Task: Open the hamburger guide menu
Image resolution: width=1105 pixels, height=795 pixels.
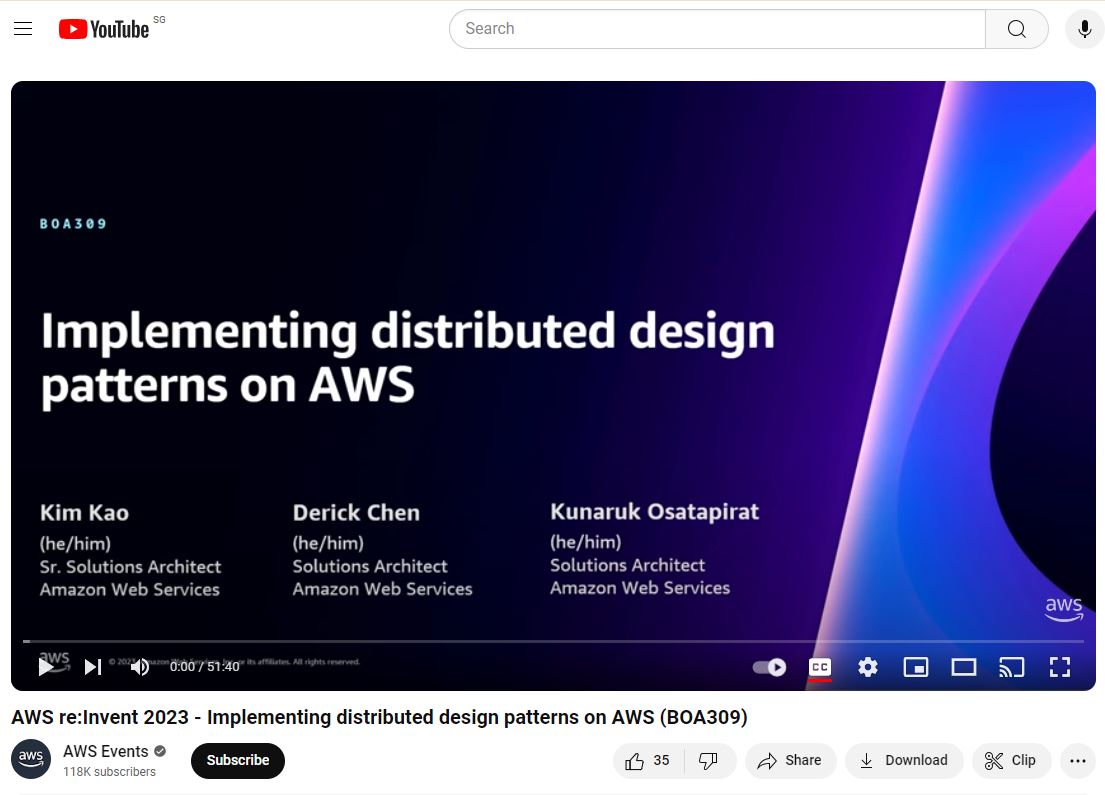Action: click(x=23, y=29)
